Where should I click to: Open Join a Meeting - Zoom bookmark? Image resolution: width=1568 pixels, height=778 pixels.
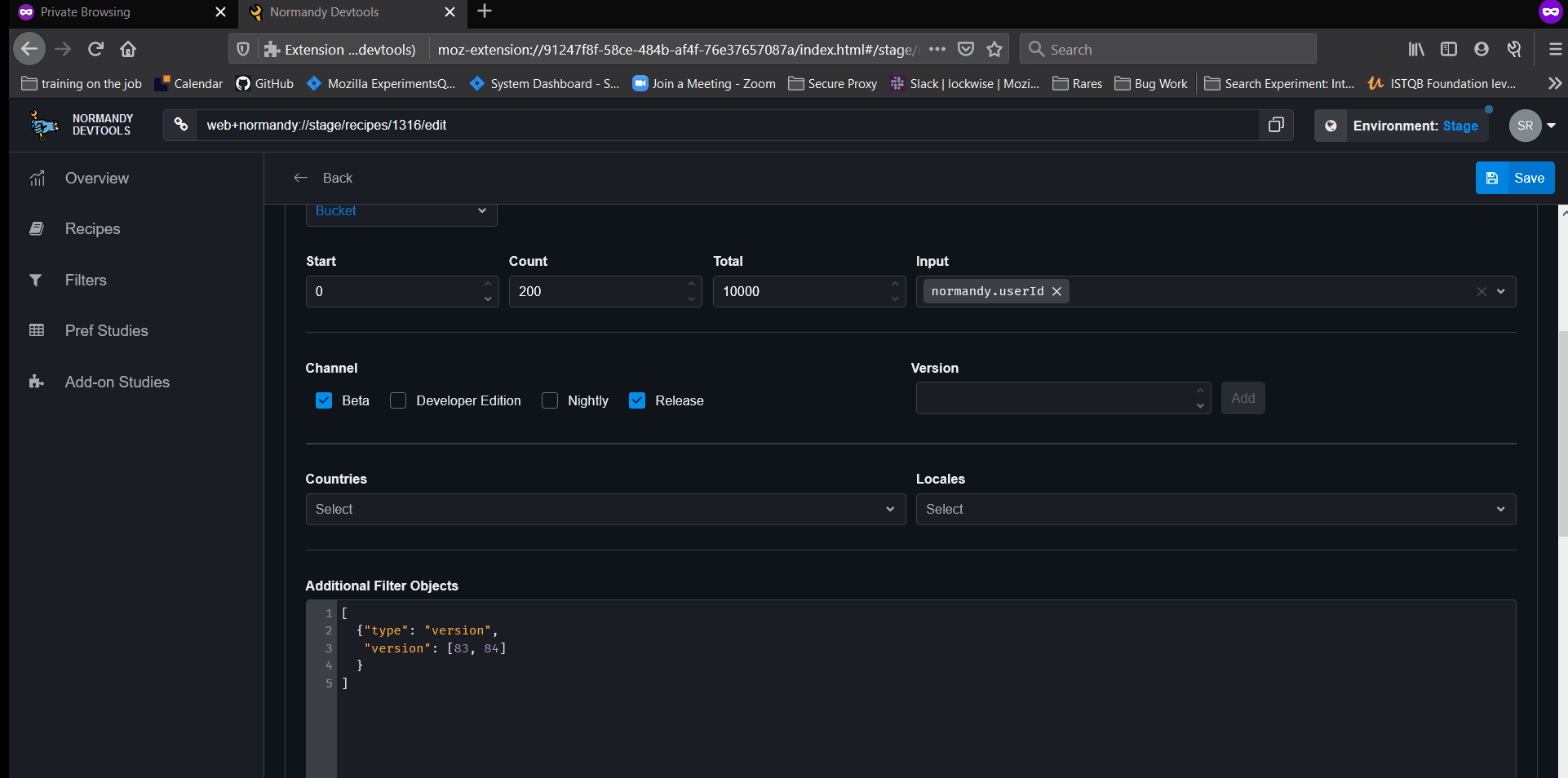click(x=705, y=83)
